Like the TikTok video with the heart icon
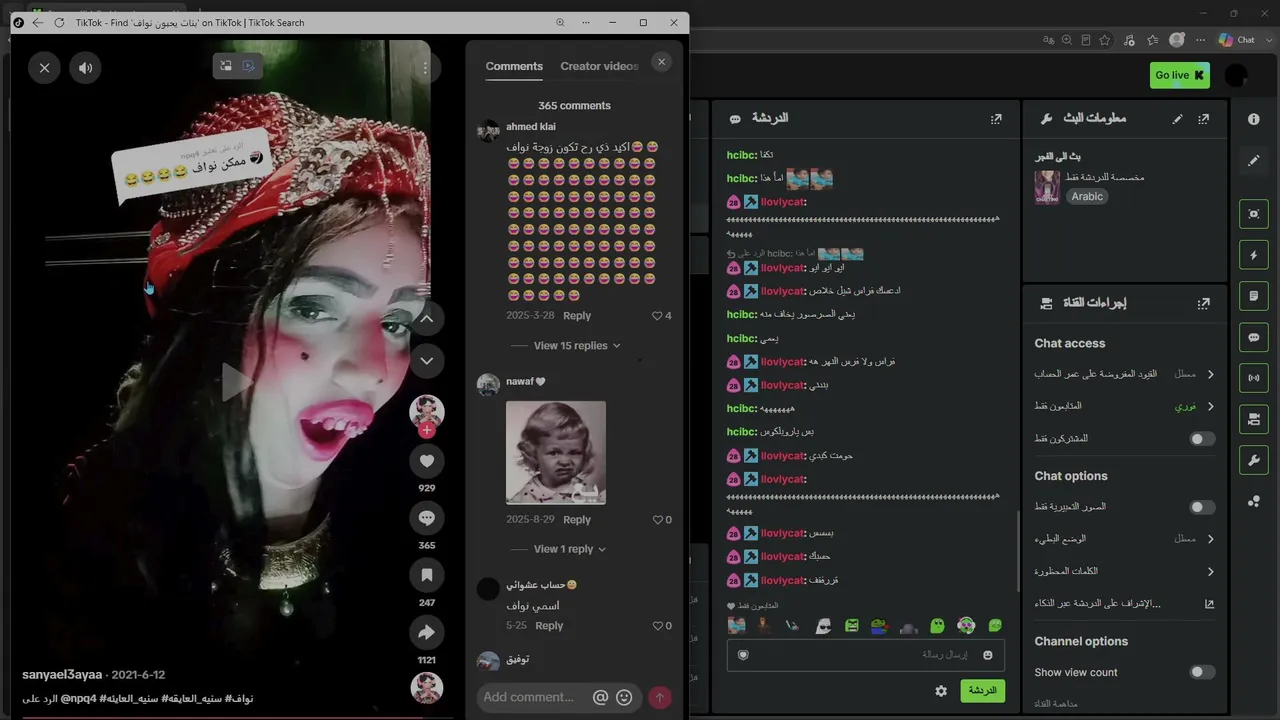Screen dimensions: 1280x720 point(427,461)
